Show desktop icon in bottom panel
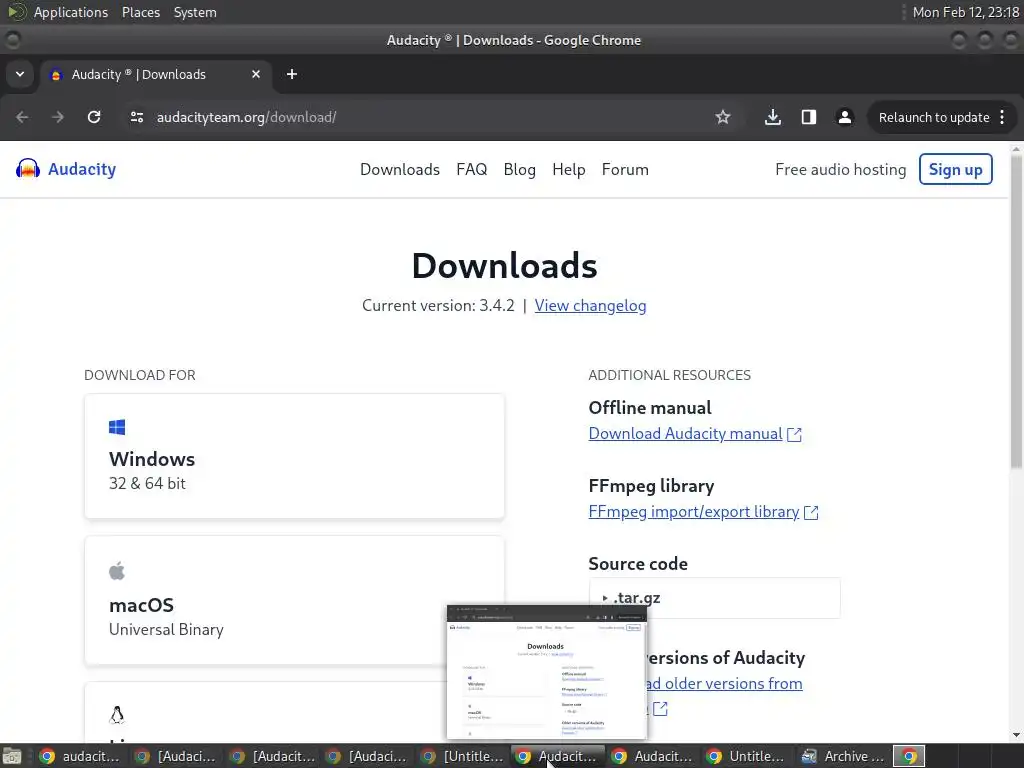 (12, 756)
